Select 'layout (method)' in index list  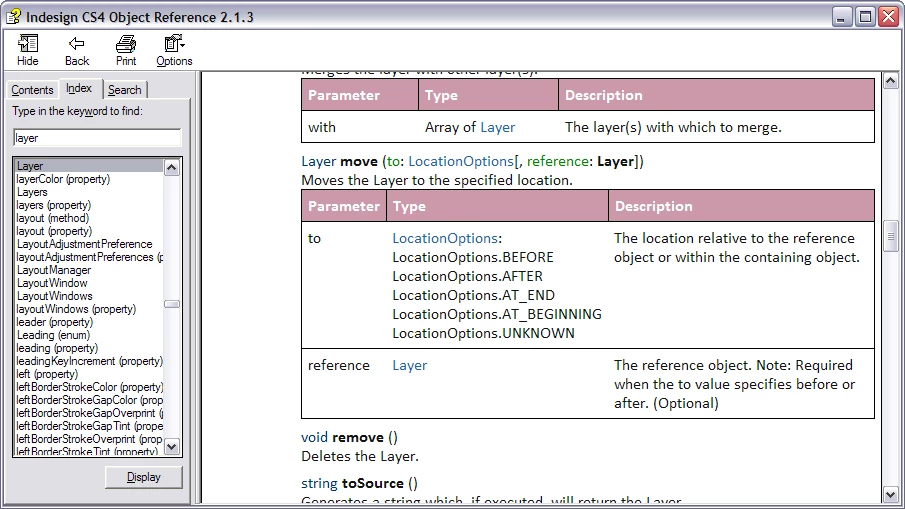53,218
